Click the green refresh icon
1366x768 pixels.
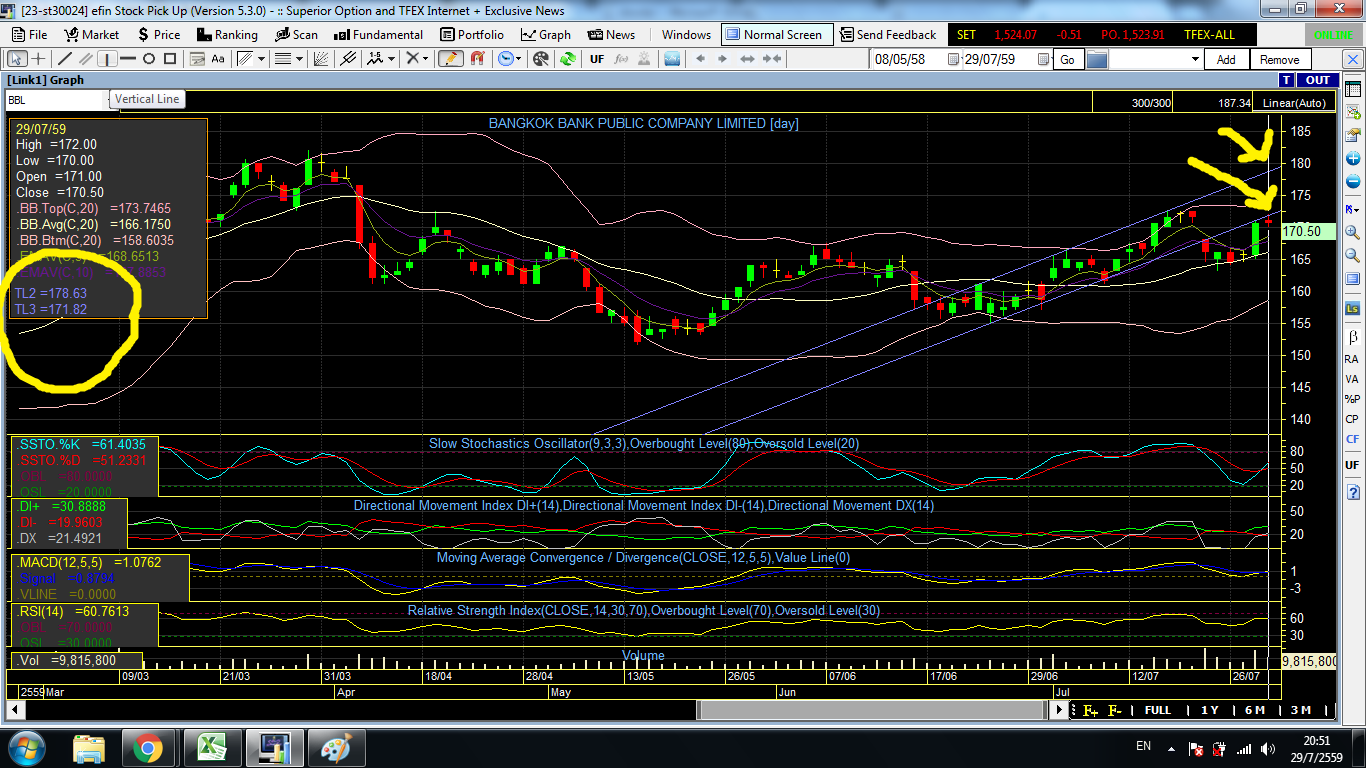coord(568,59)
